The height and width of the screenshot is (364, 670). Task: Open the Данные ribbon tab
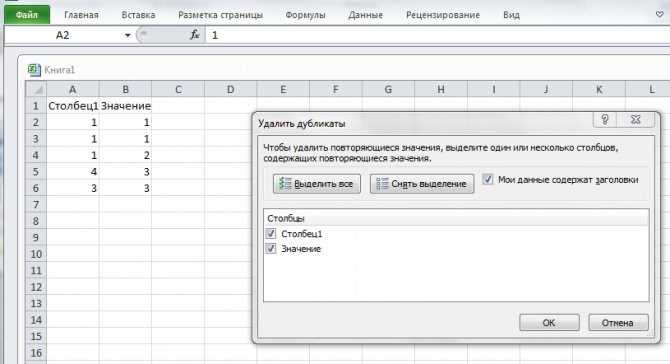(x=365, y=15)
